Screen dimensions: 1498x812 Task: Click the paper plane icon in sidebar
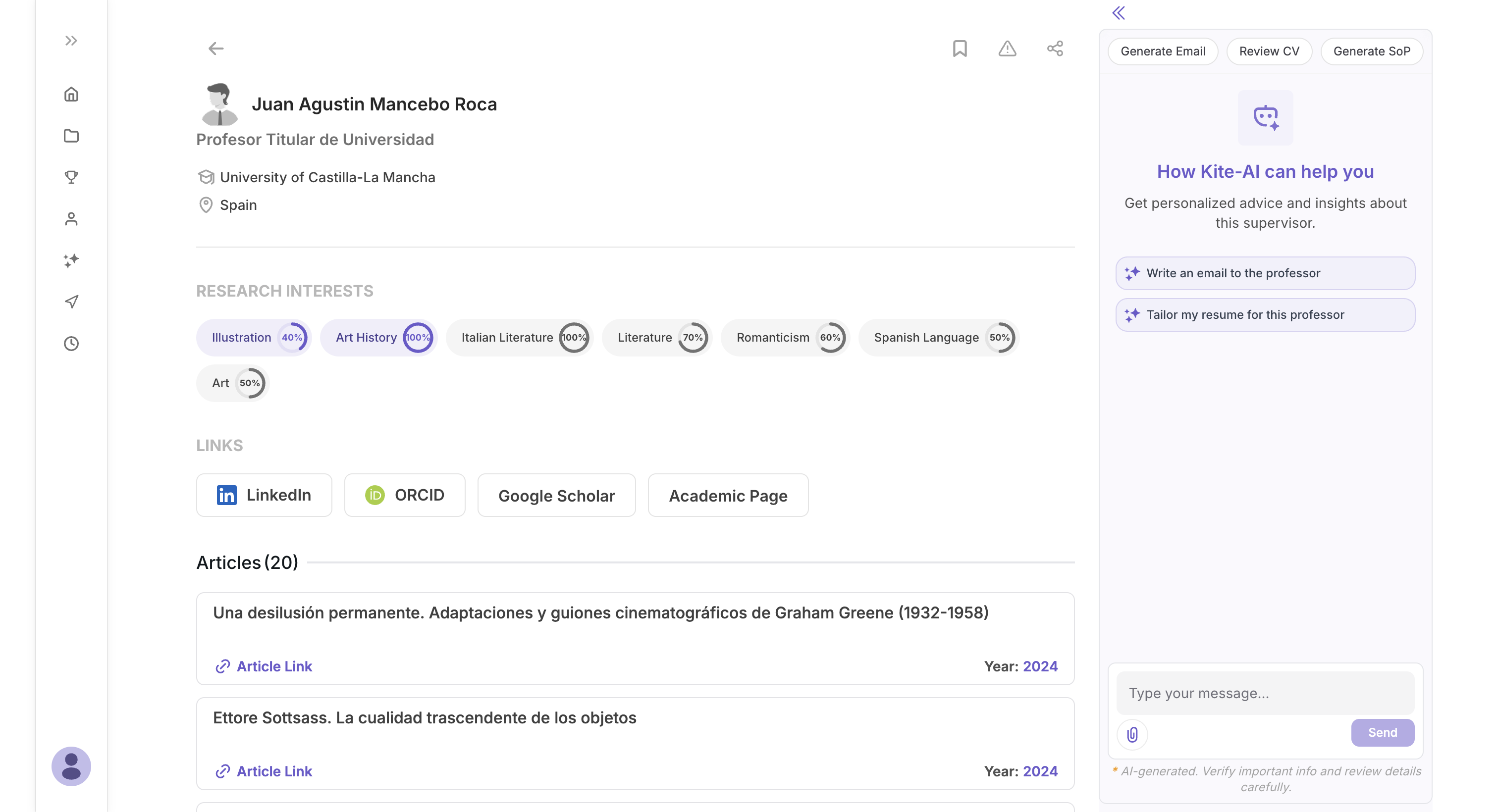pos(71,302)
